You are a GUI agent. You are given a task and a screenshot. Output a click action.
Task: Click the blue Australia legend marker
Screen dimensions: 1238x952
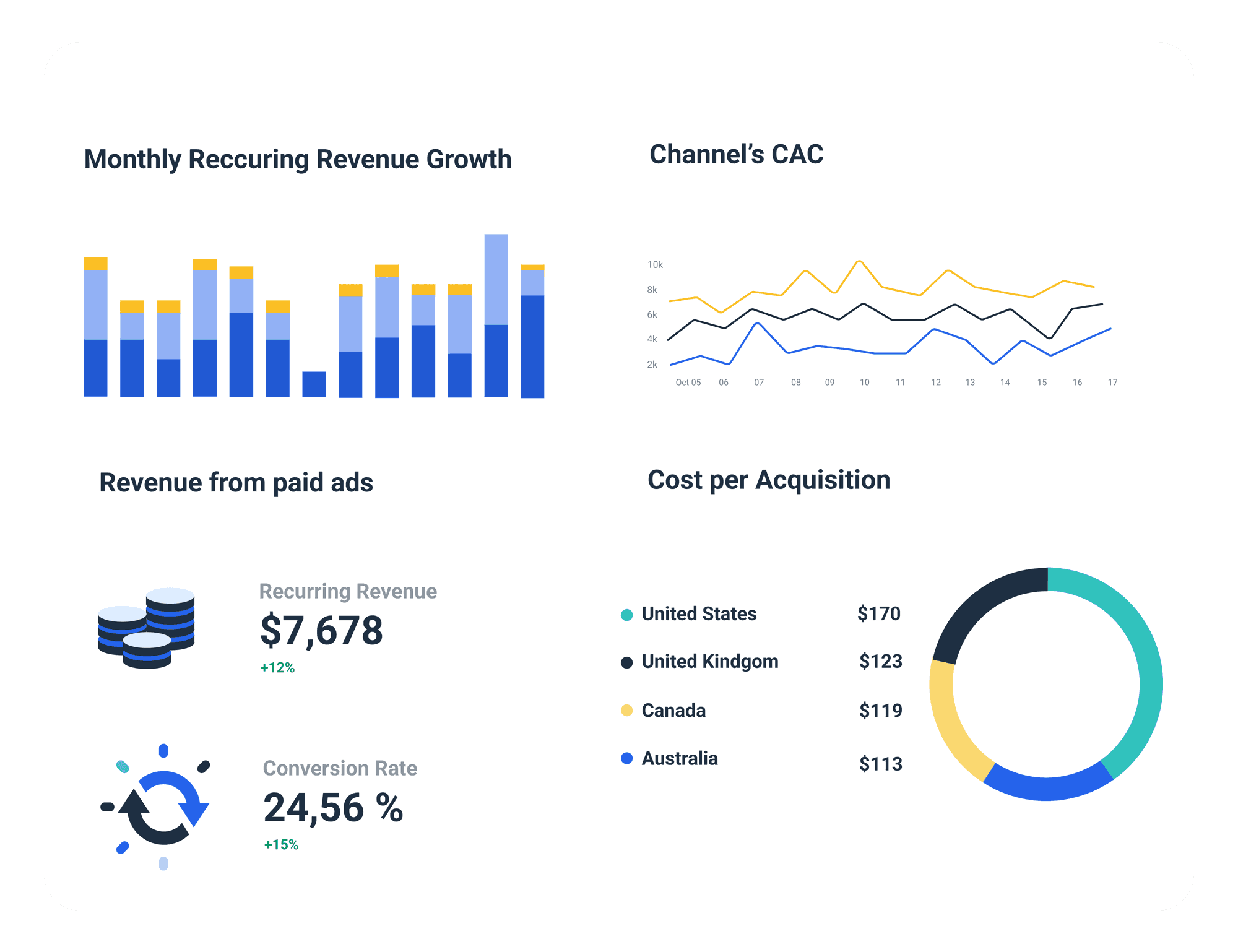pyautogui.click(x=627, y=759)
